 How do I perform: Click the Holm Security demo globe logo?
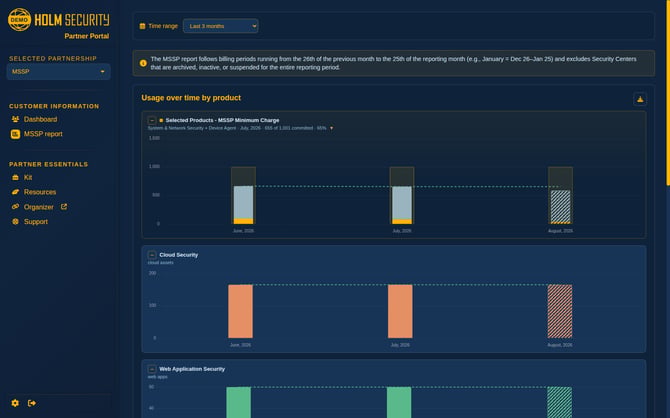[19, 20]
